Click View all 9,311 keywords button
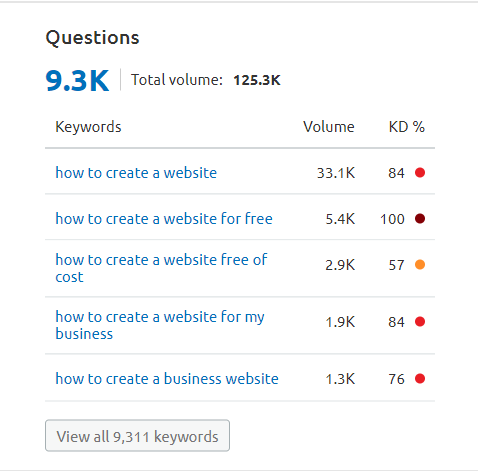The height and width of the screenshot is (471, 478). (137, 436)
